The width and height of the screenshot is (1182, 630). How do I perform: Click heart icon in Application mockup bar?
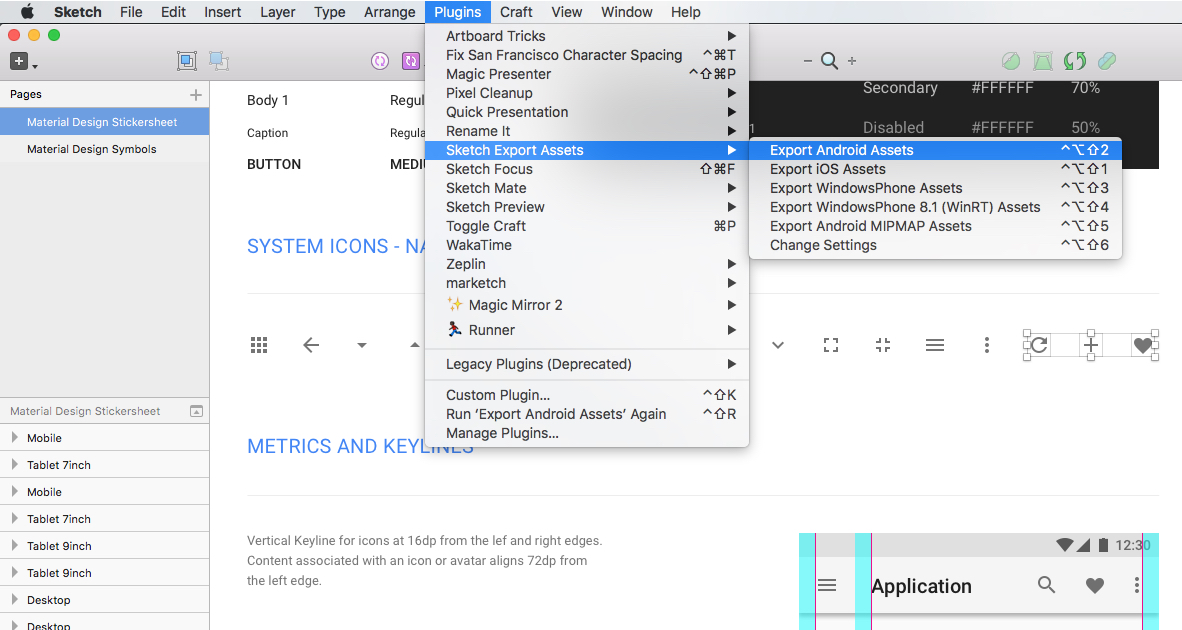(x=1095, y=586)
